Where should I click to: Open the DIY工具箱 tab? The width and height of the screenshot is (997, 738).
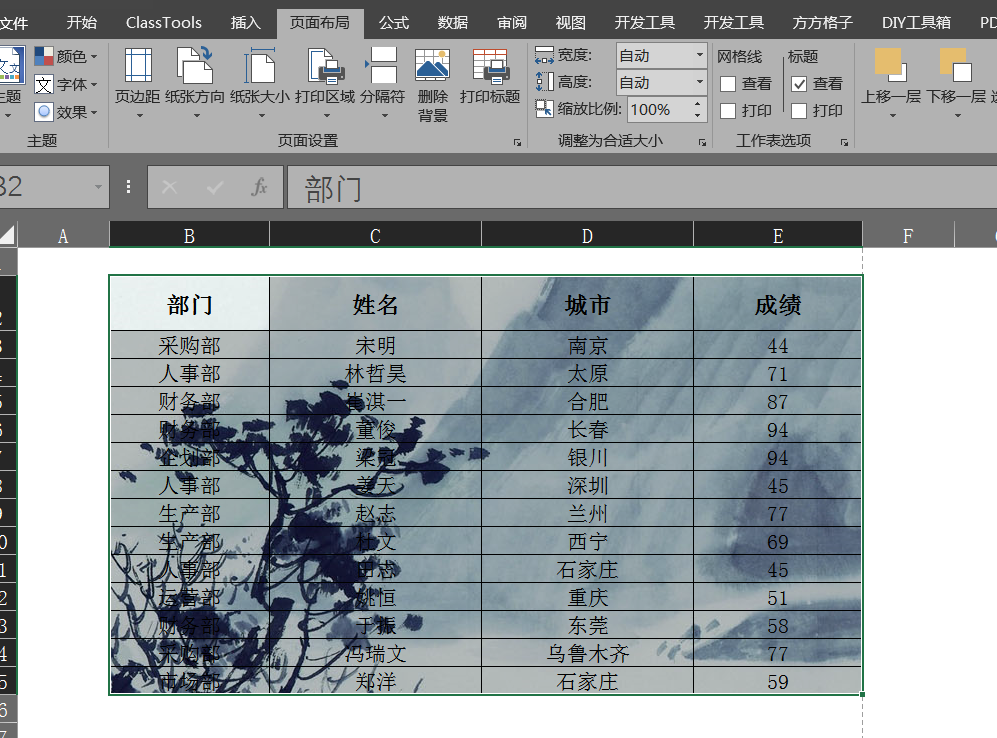(x=916, y=23)
